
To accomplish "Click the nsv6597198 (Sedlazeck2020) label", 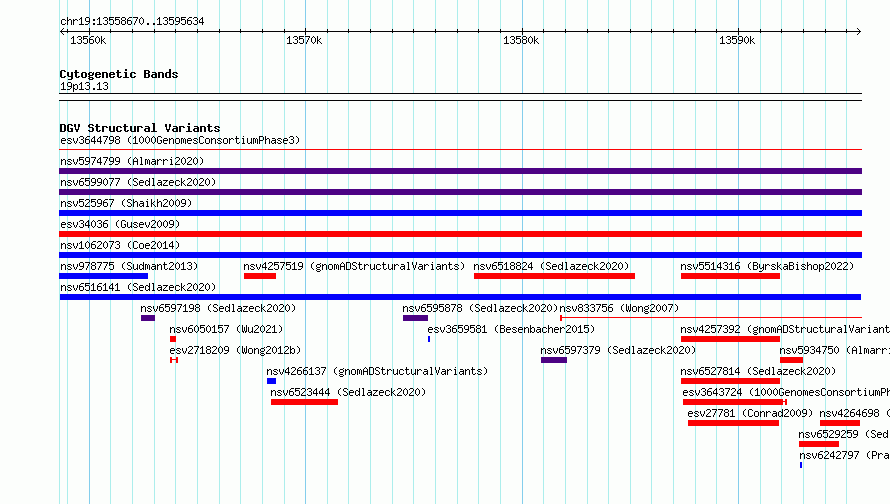I will click(x=219, y=308).
